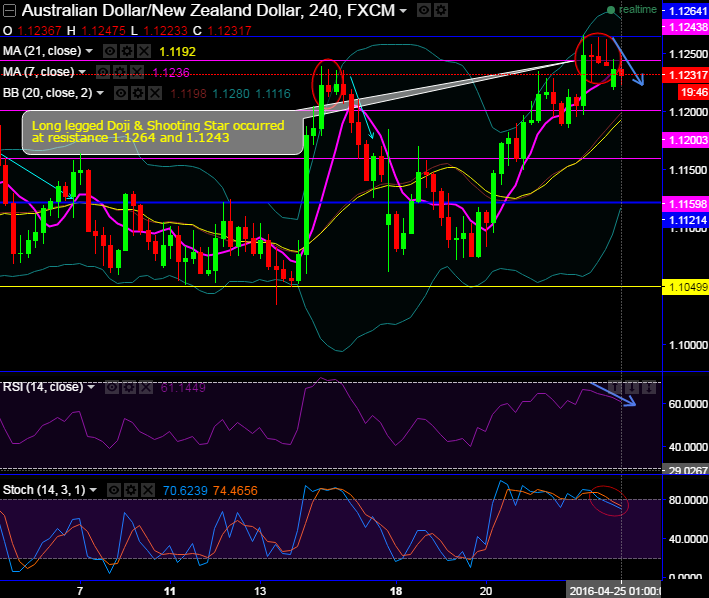Screen dimensions: 709x598
Task: Click the current price label 1.12317
Action: click(x=685, y=75)
